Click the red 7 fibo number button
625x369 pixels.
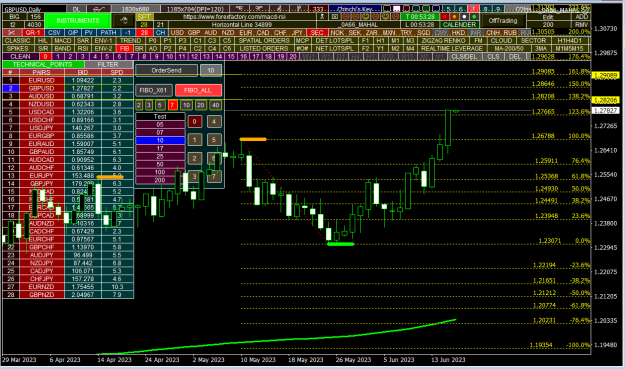[172, 105]
